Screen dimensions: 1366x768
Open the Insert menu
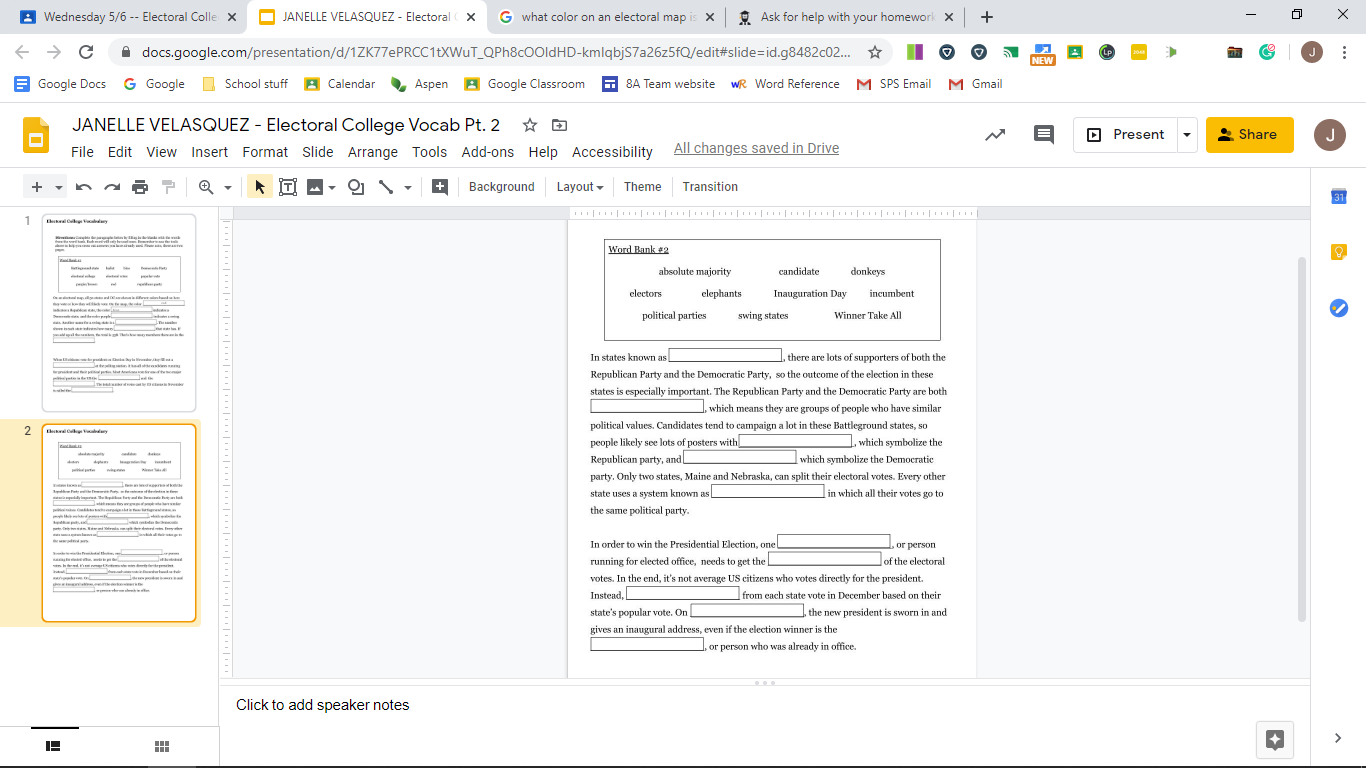[210, 152]
